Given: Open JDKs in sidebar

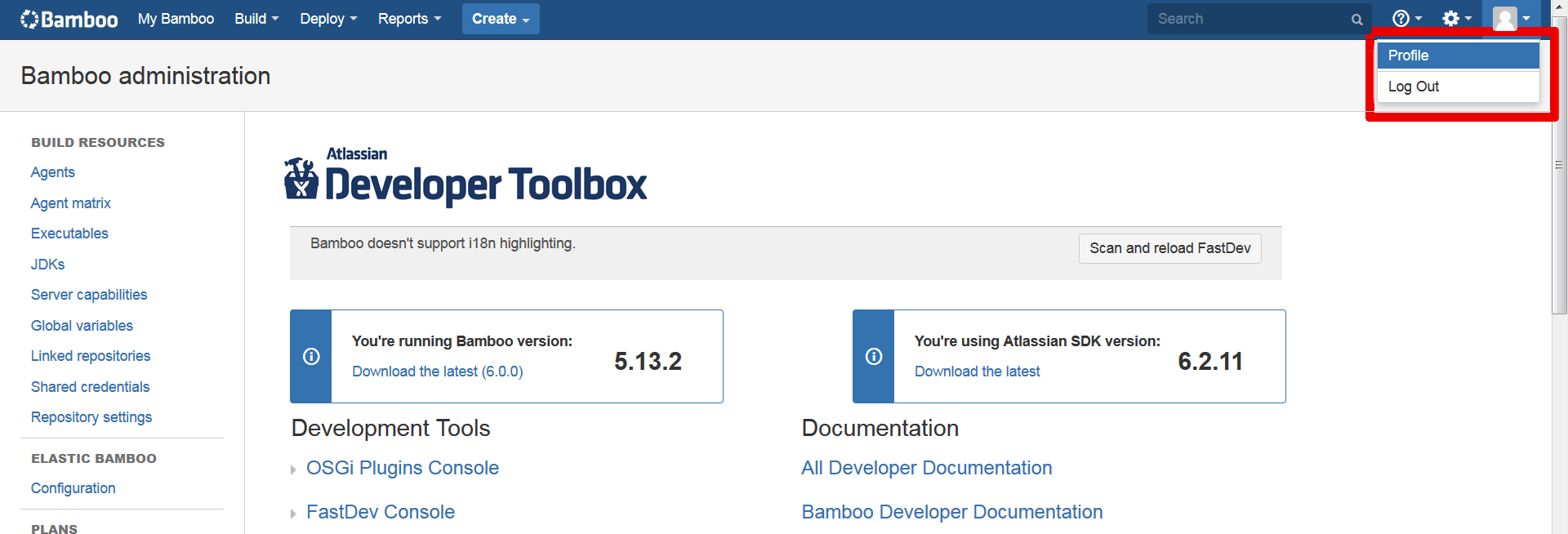Looking at the screenshot, I should [x=48, y=265].
